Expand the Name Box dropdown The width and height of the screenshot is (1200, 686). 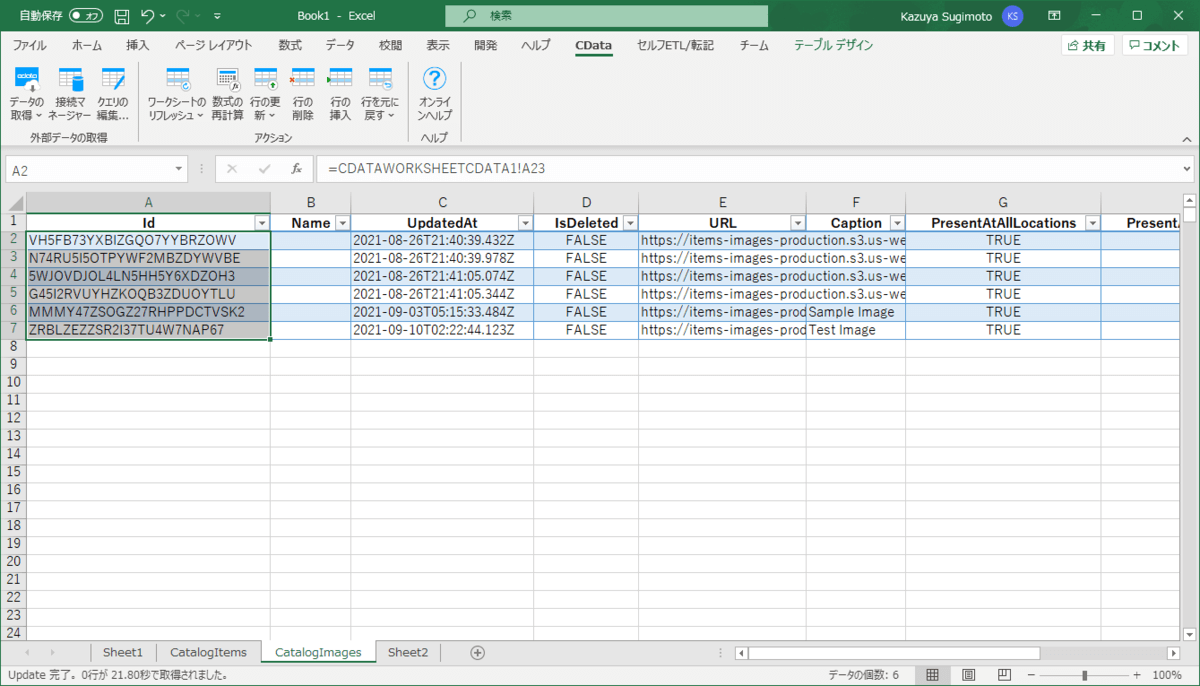[x=179, y=170]
